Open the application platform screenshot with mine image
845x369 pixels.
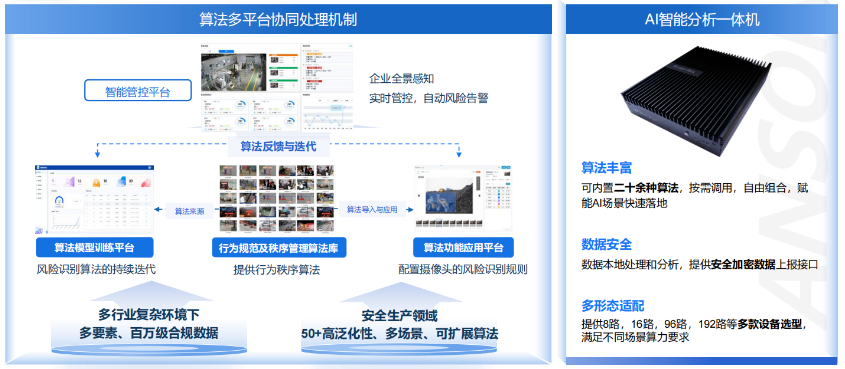(462, 198)
